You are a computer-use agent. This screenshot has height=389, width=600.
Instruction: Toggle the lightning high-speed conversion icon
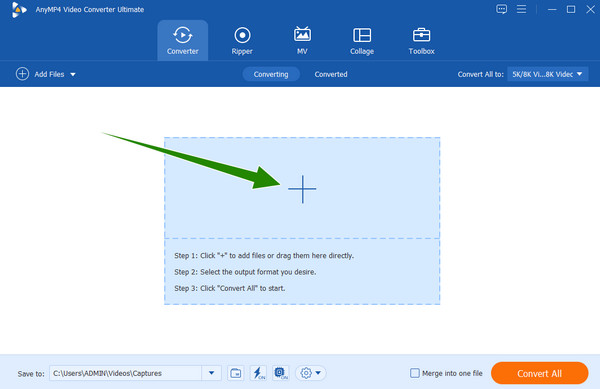[259, 373]
